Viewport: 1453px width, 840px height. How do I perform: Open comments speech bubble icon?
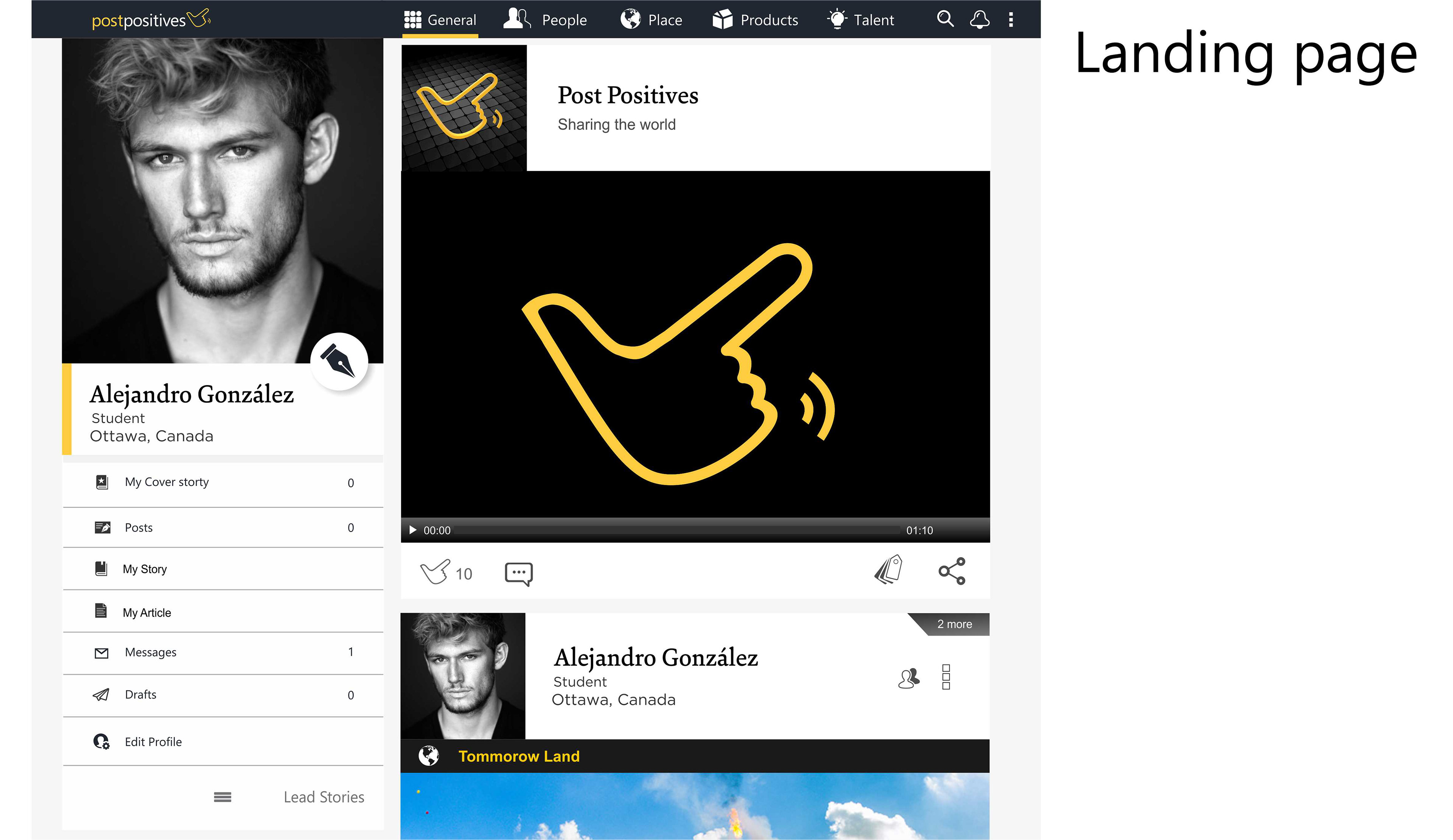519,574
